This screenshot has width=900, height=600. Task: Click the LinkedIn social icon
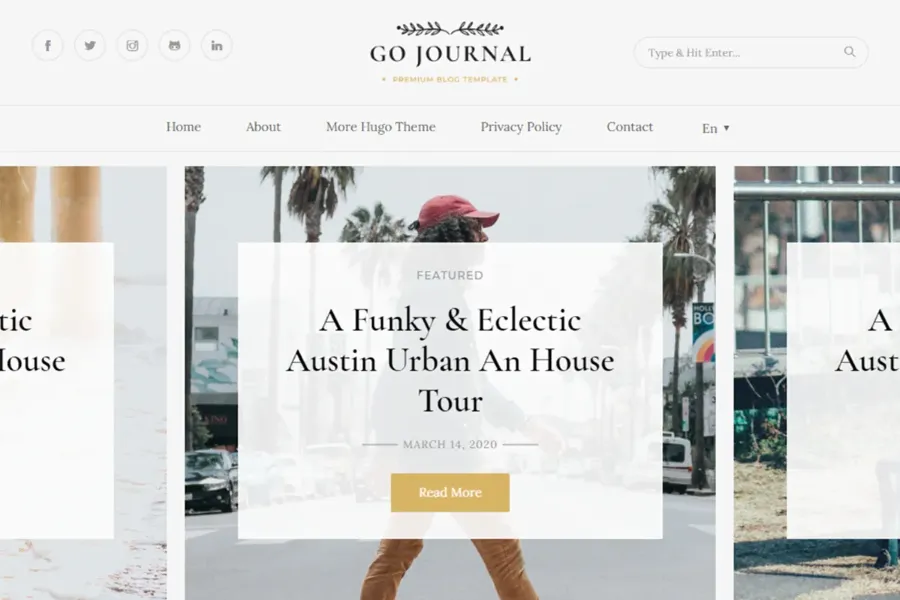point(216,45)
